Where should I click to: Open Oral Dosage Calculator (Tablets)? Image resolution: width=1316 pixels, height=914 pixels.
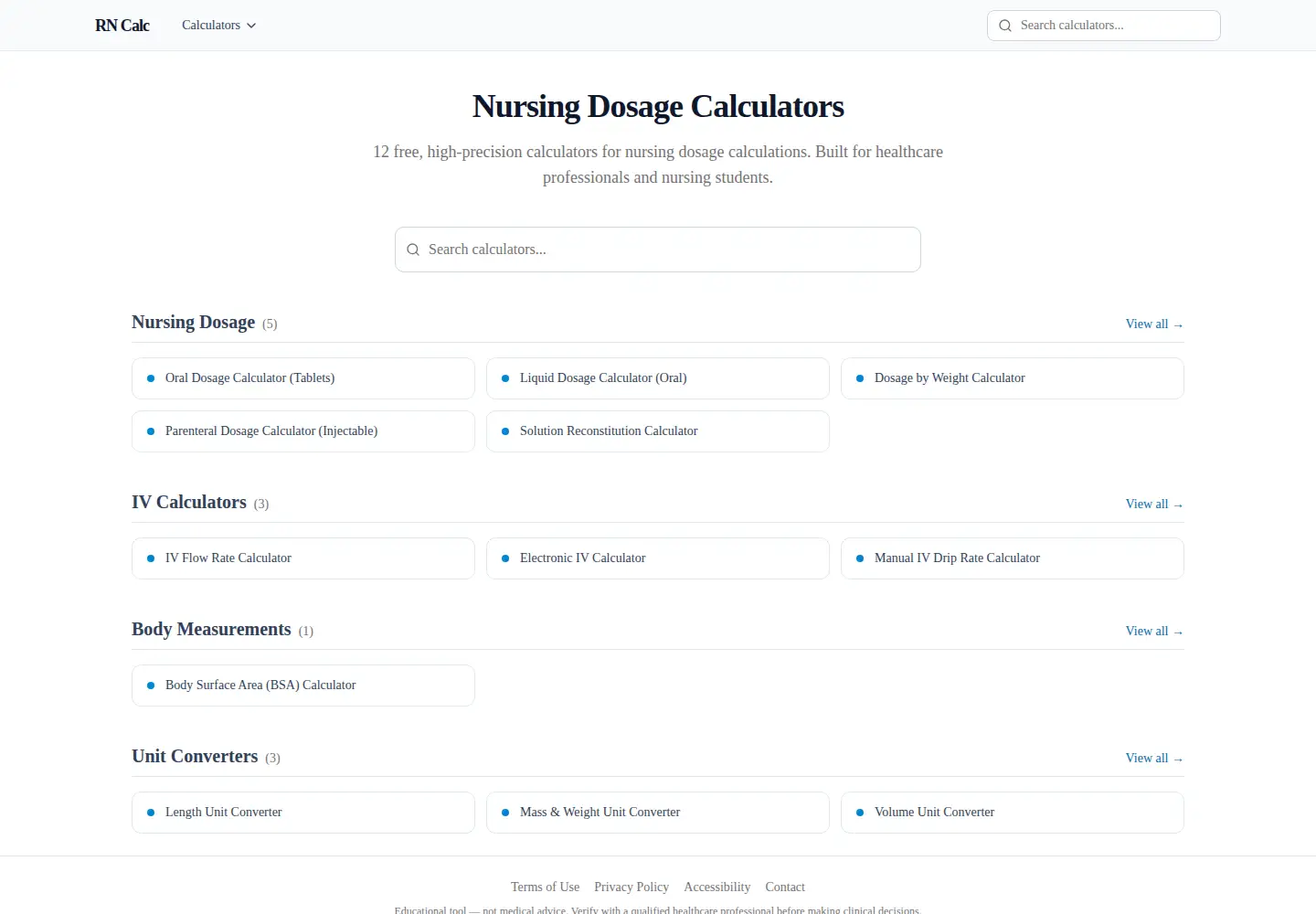pyautogui.click(x=303, y=378)
